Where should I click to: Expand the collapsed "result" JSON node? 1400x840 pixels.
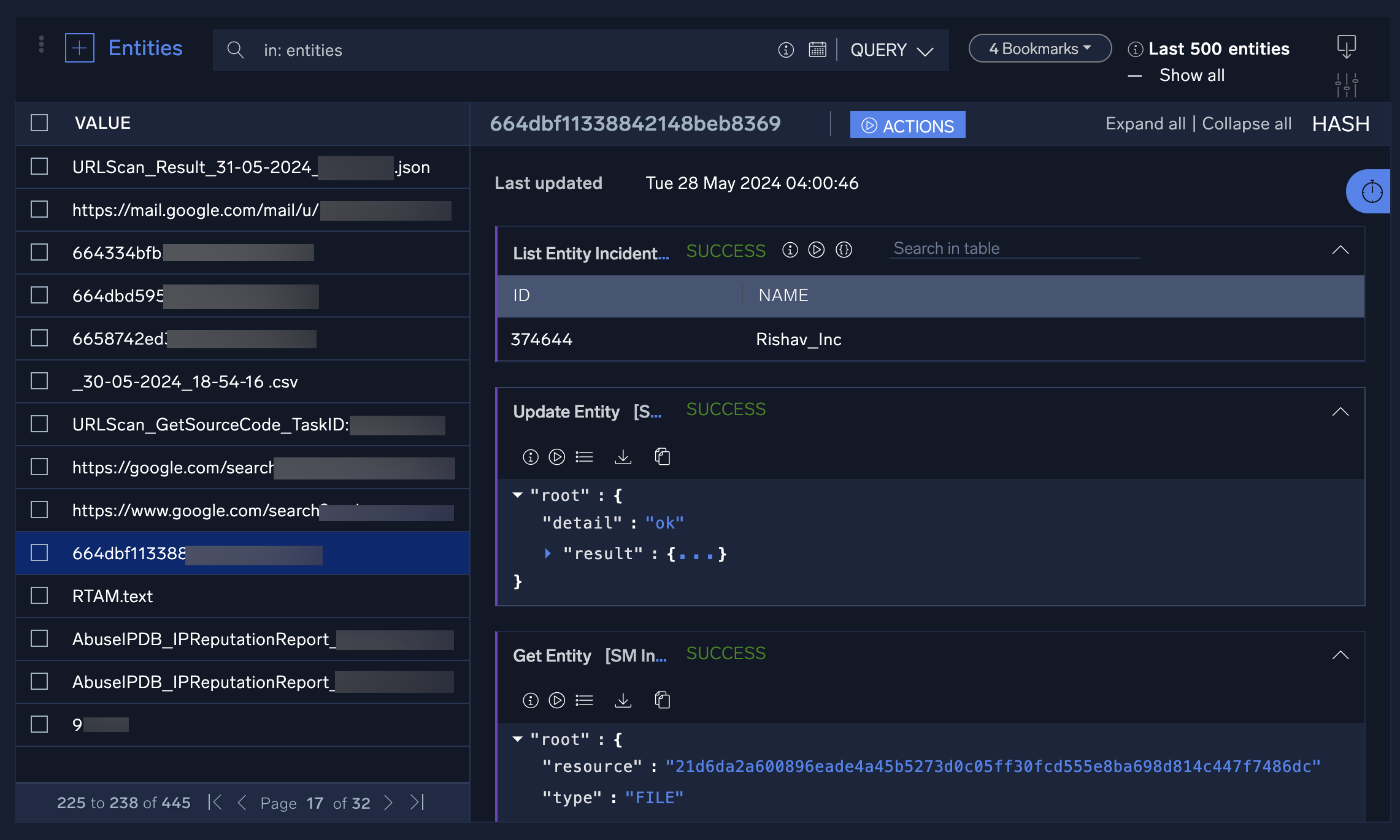(x=548, y=554)
